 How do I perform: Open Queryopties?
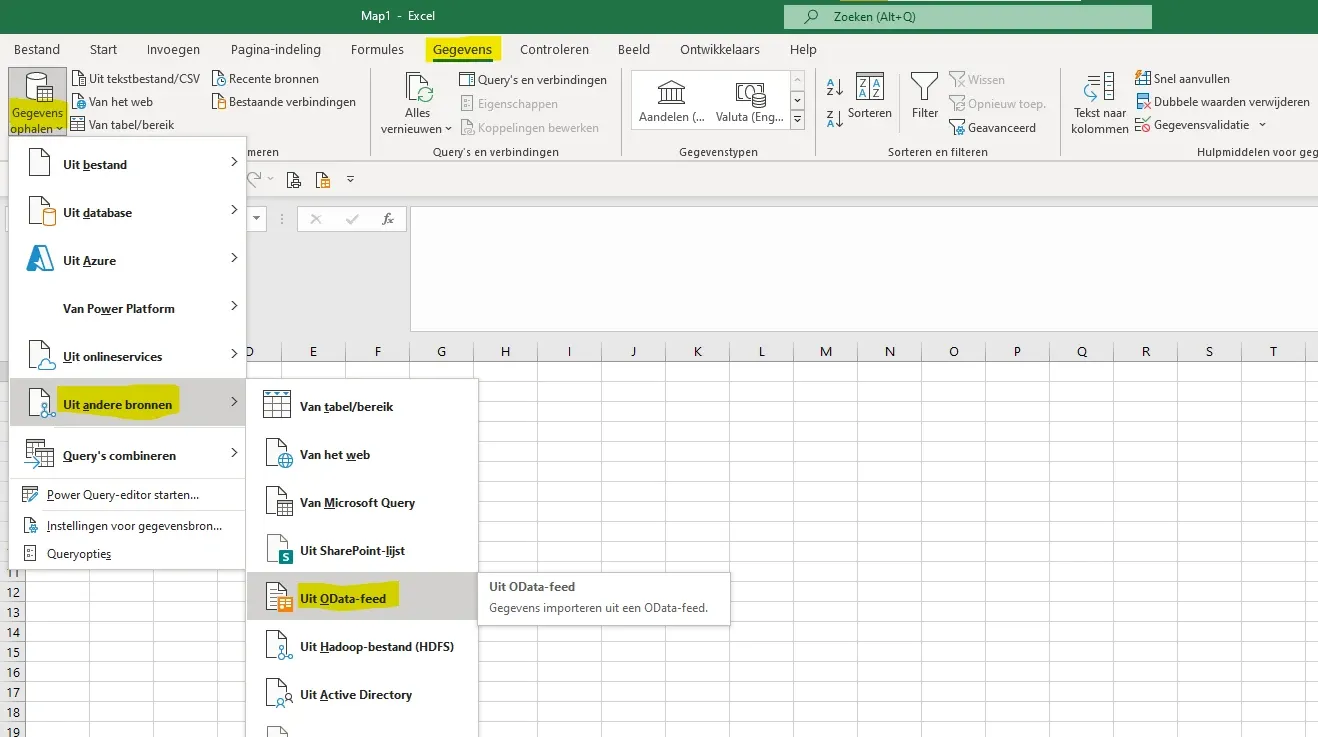(x=127, y=553)
